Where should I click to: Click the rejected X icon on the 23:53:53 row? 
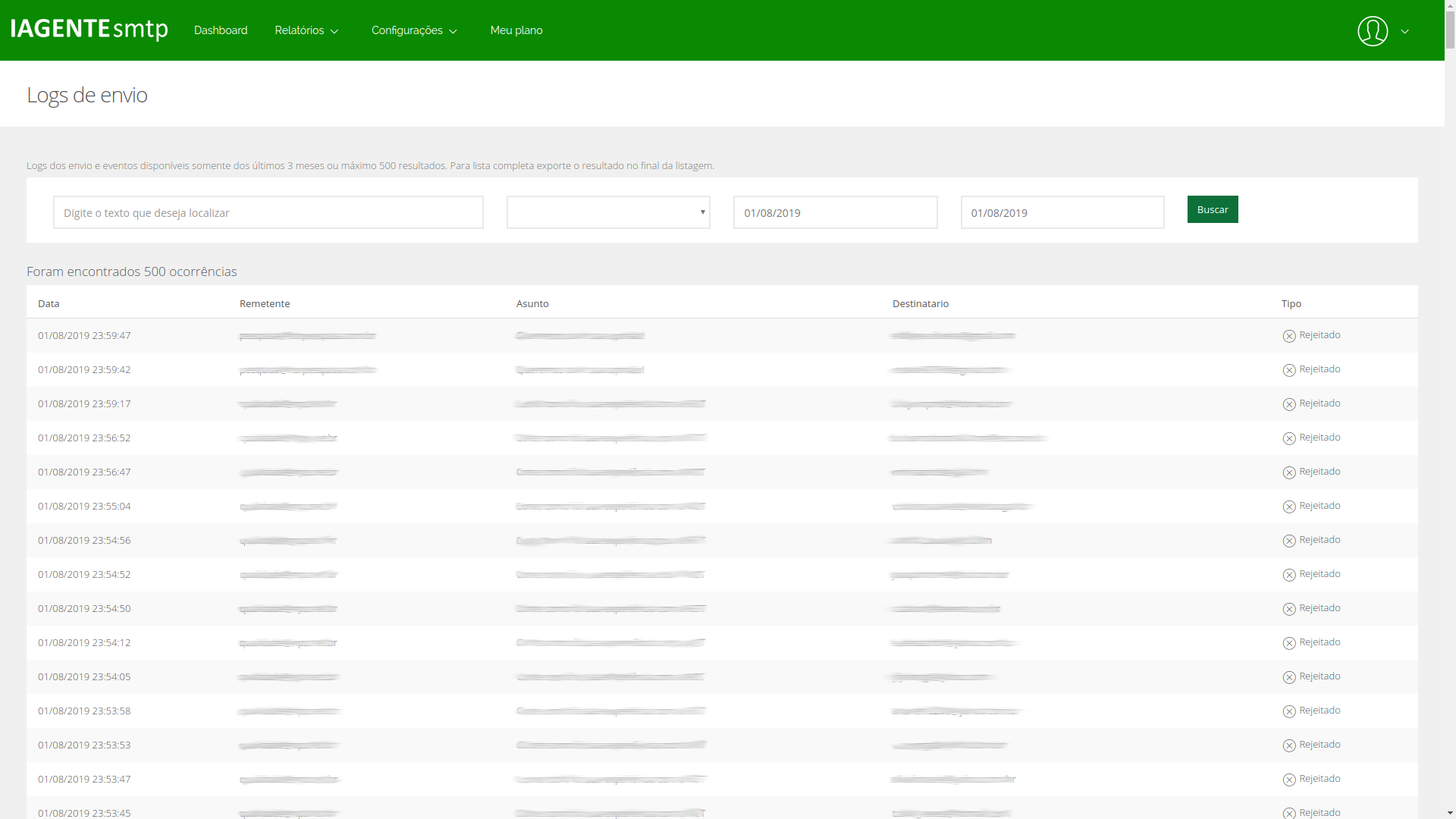(1289, 745)
